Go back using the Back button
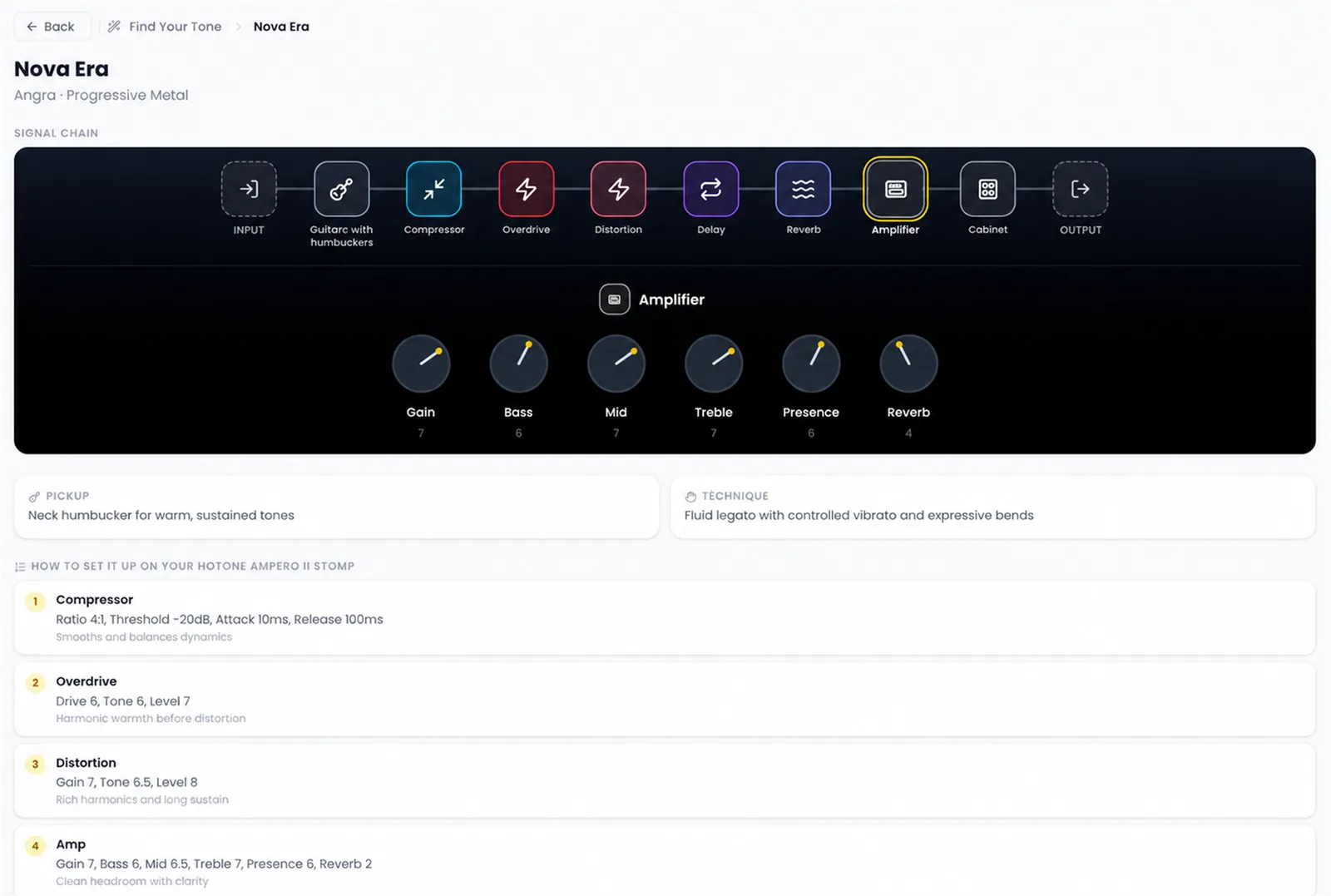 pos(51,27)
